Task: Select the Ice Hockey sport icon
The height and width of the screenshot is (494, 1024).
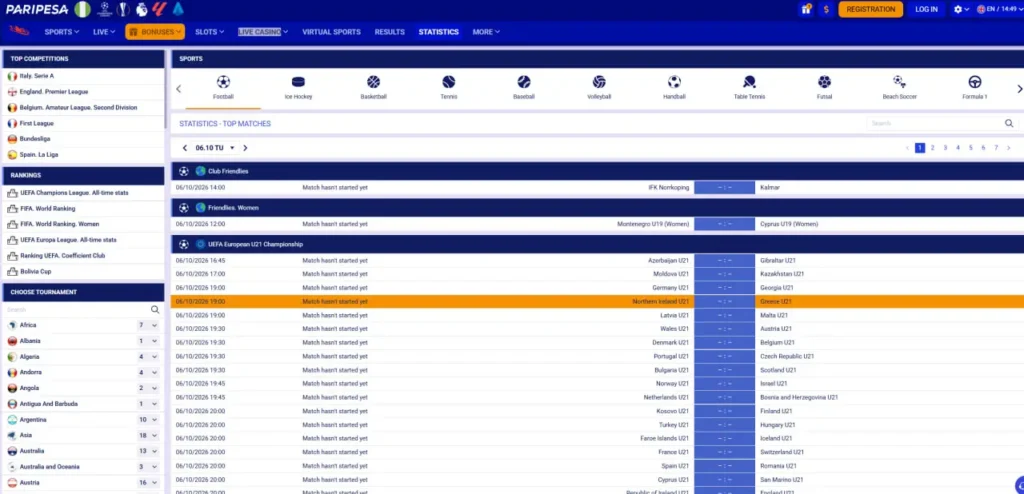Action: click(298, 82)
